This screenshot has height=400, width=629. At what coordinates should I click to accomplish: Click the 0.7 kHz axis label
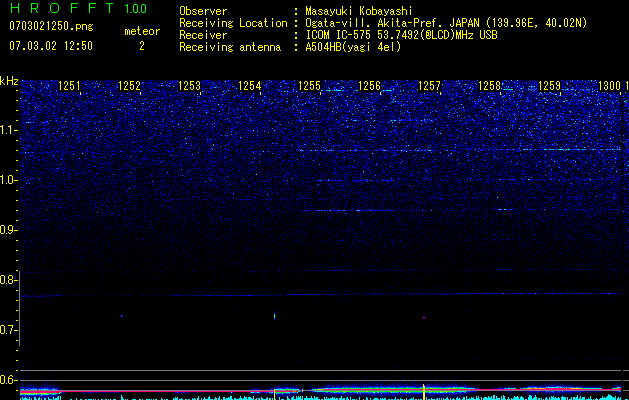tap(8, 330)
